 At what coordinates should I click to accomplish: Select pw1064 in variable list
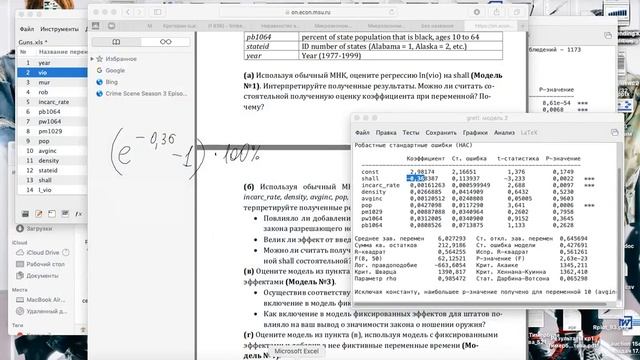pyautogui.click(x=52, y=122)
